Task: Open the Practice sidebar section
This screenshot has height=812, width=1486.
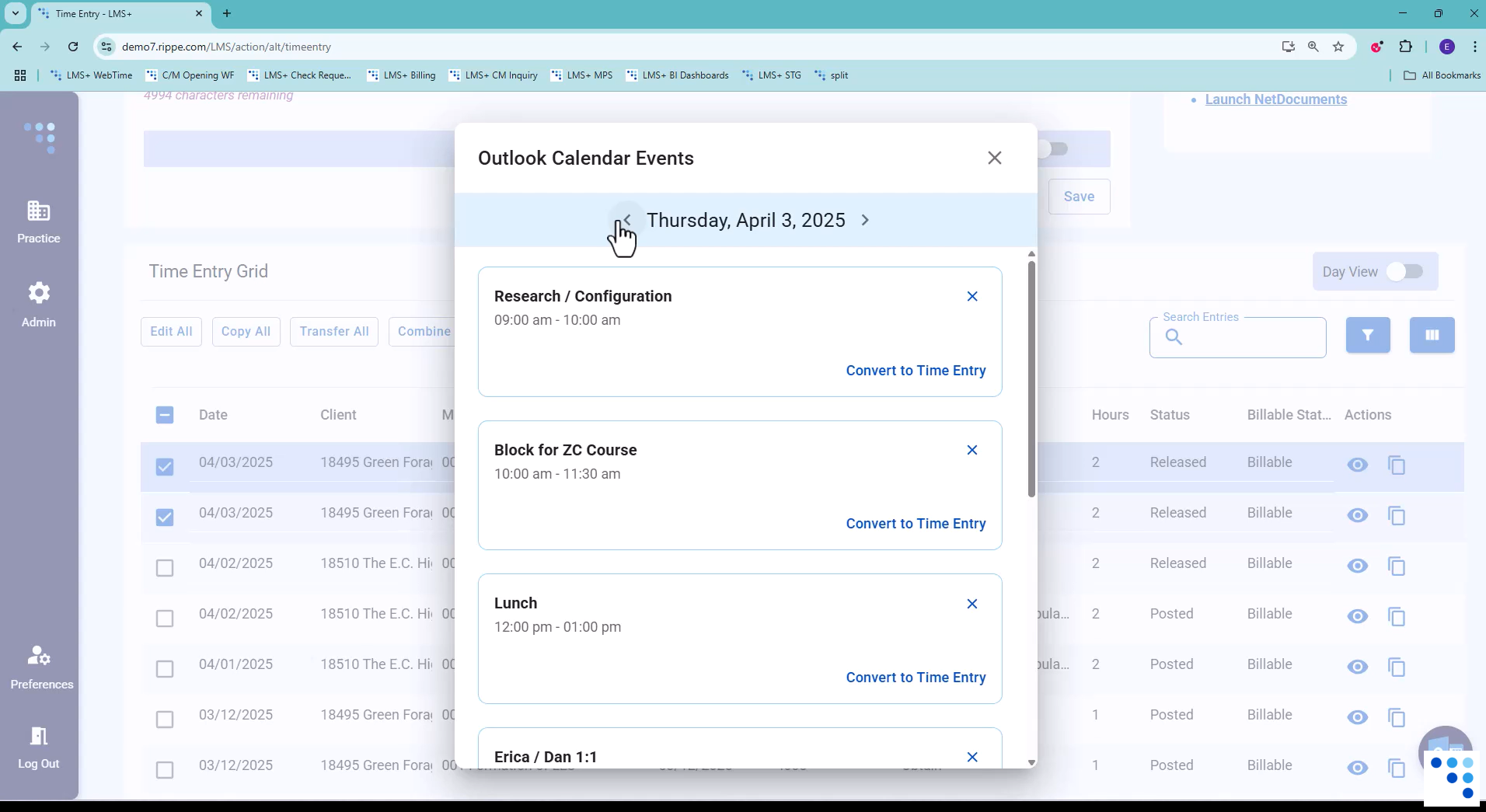Action: coord(39,222)
